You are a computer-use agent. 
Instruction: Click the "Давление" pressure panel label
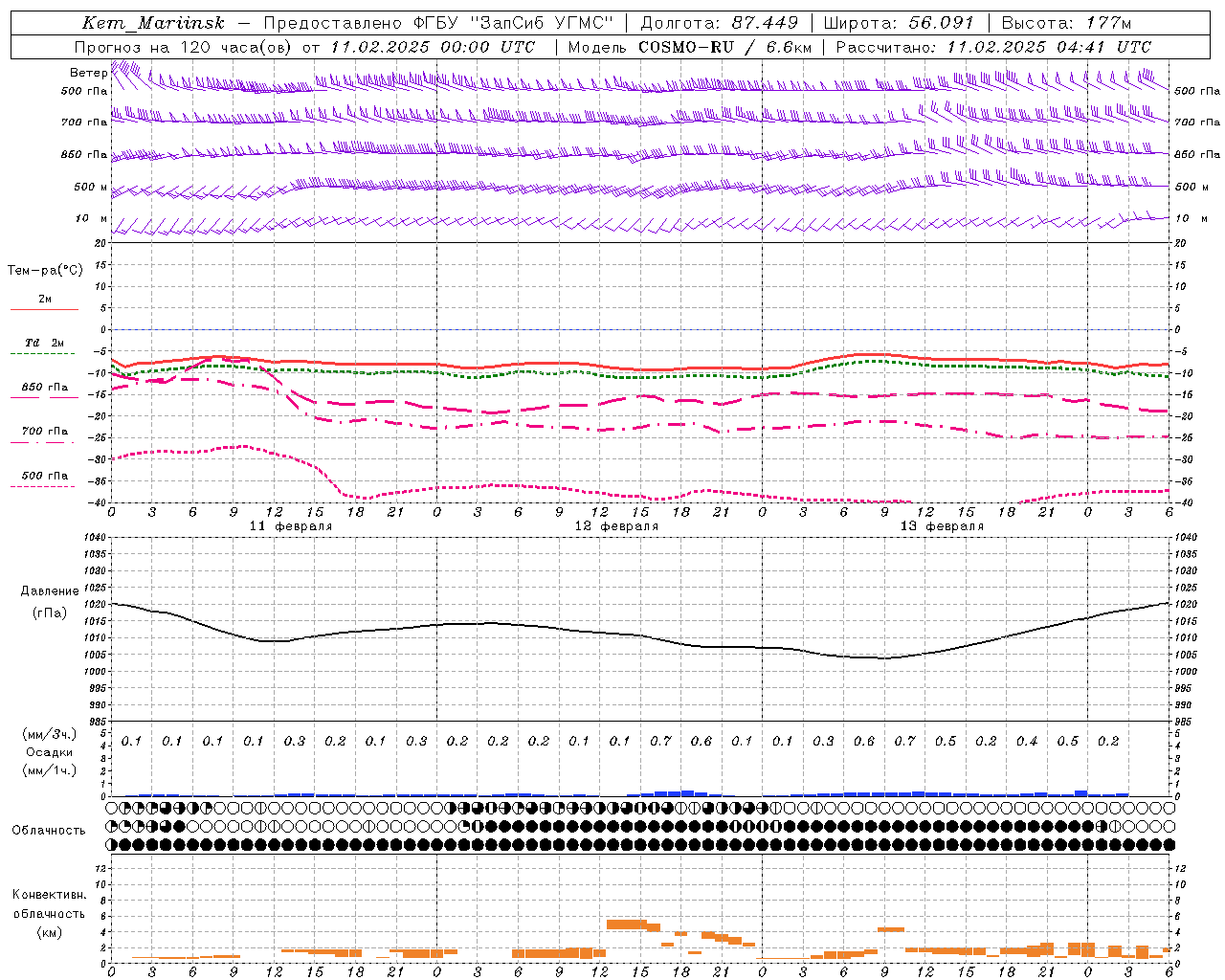(x=50, y=591)
